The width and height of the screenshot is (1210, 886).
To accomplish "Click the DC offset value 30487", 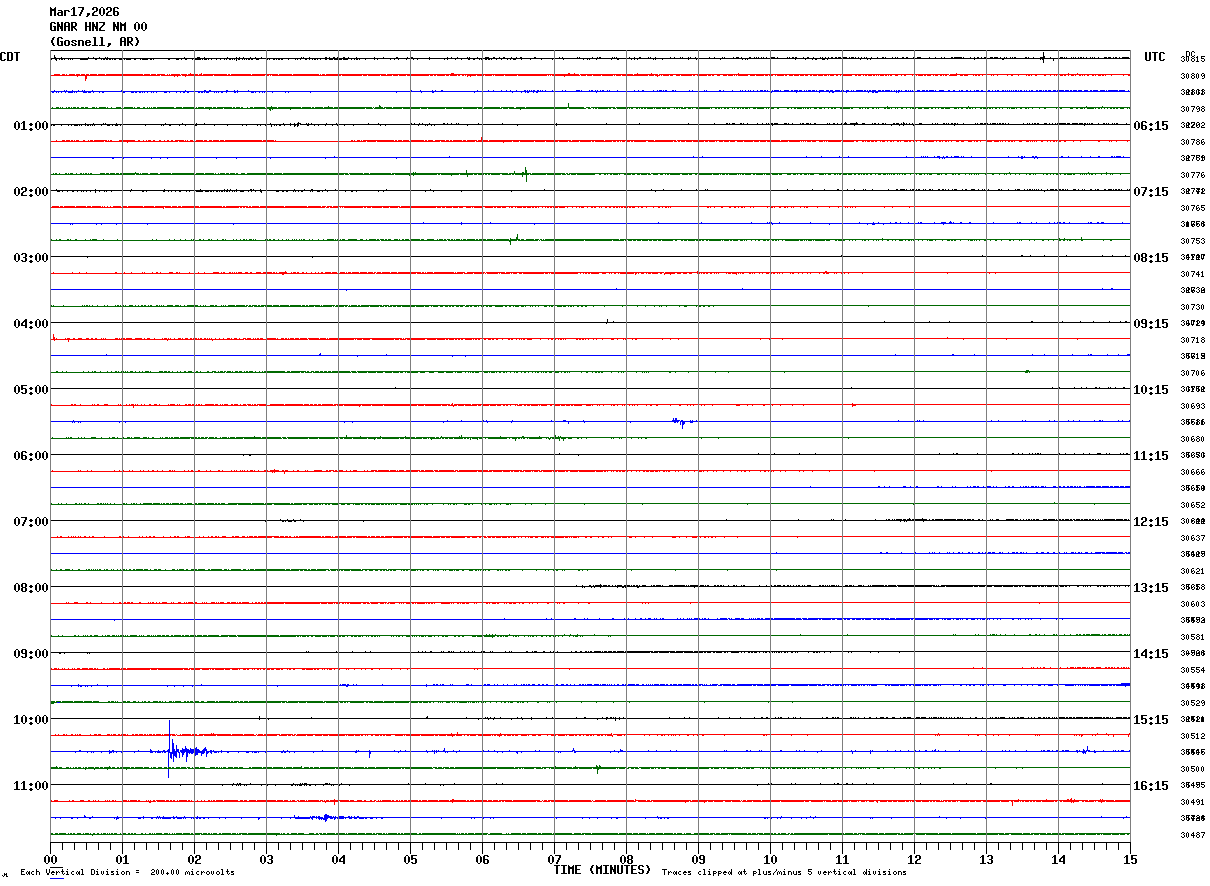I will tap(1192, 835).
